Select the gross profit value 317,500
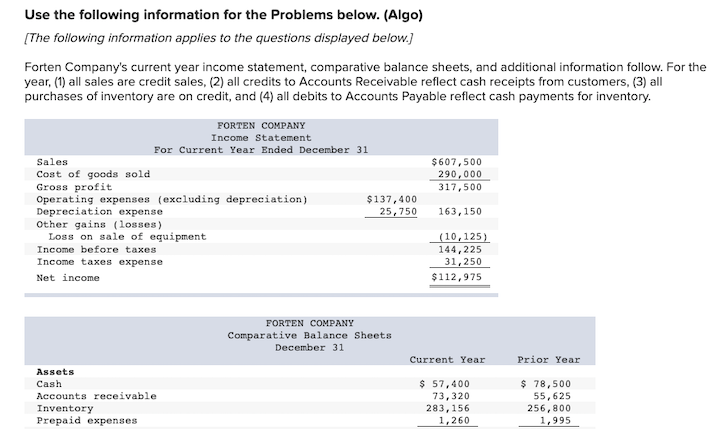721x429 pixels. click(460, 187)
